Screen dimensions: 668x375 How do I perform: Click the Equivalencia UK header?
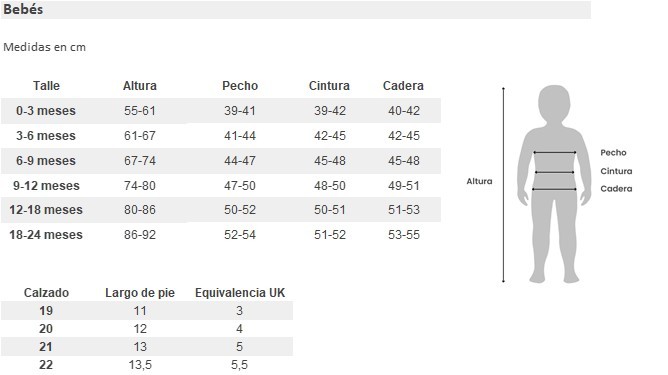[240, 293]
